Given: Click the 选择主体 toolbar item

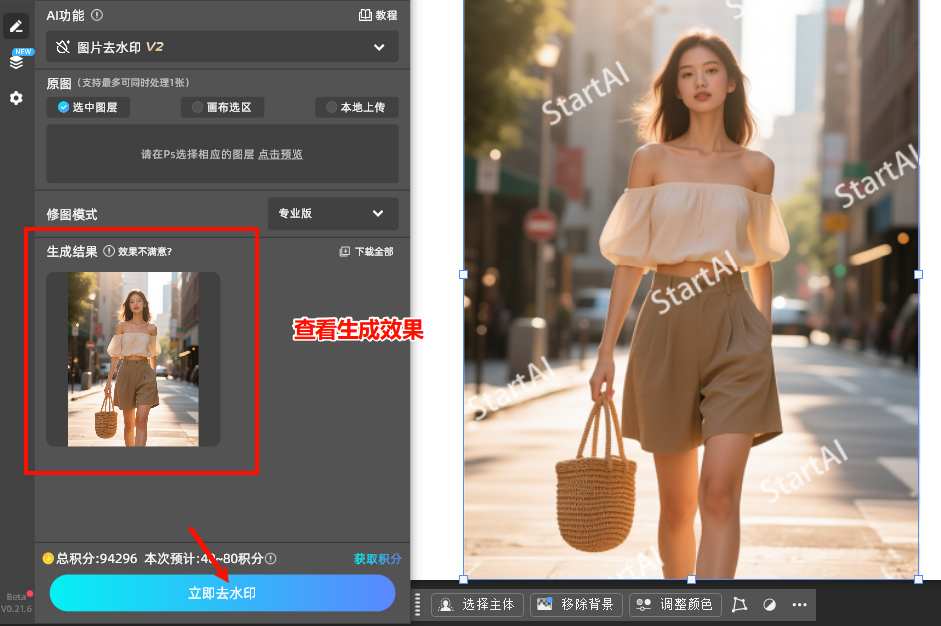Looking at the screenshot, I should [477, 605].
